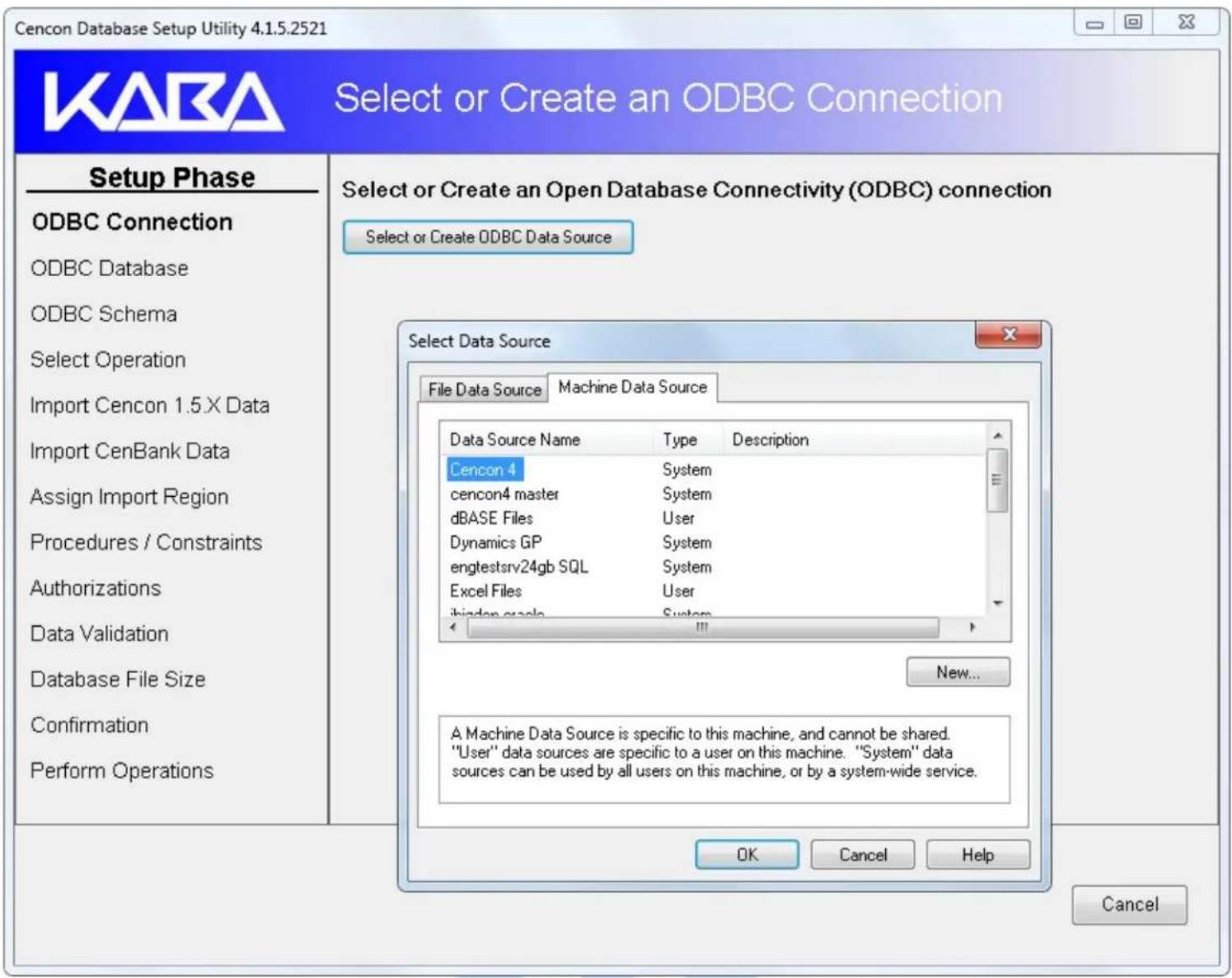
Task: Click the ODBC Database setup phase
Action: (x=110, y=269)
